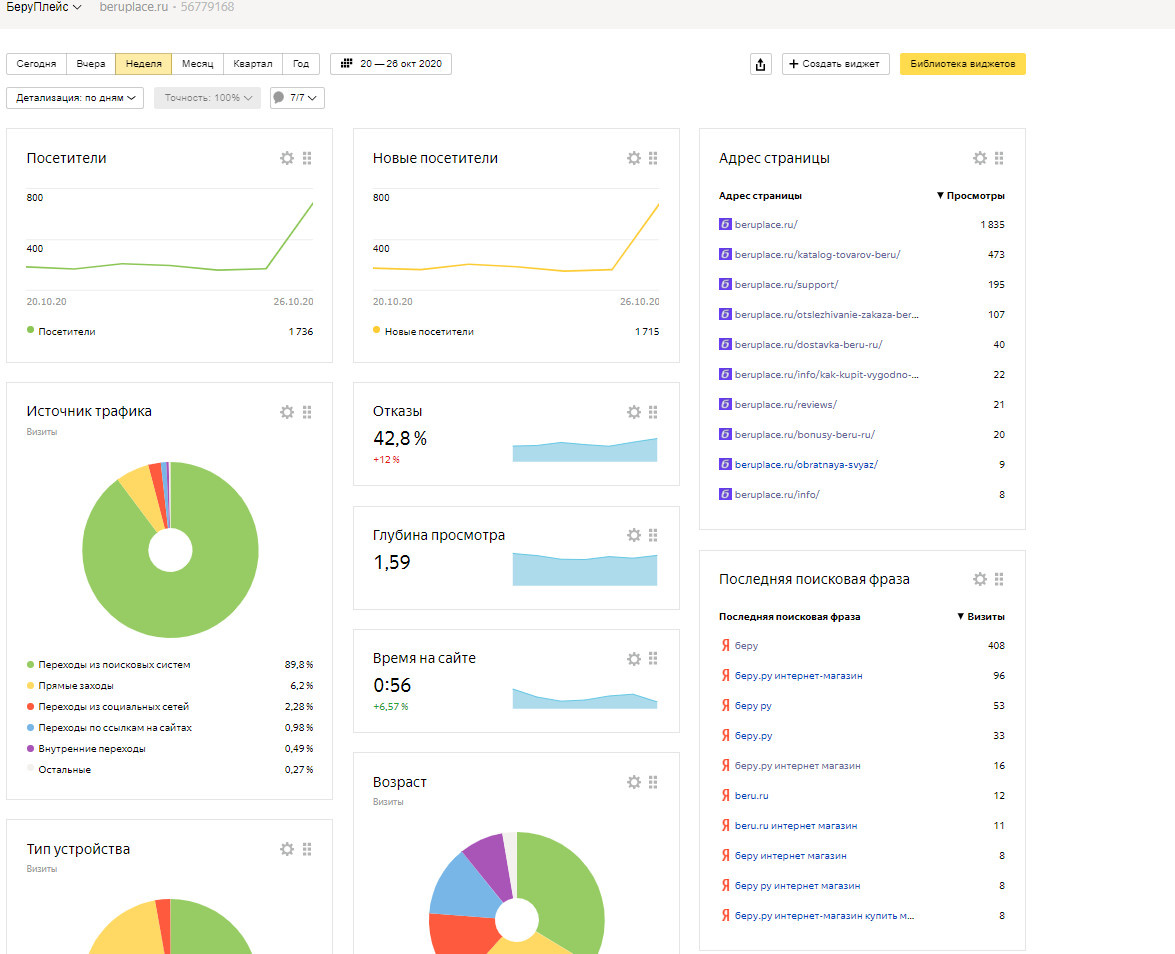This screenshot has height=954, width=1175.
Task: Open settings gear on Адрес страницы widget
Action: pyautogui.click(x=980, y=158)
